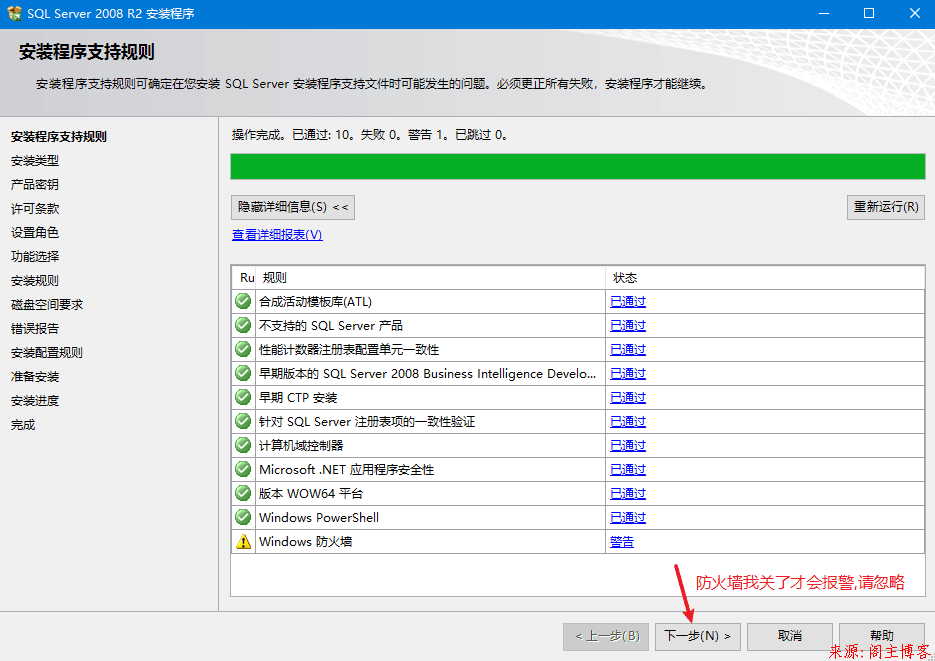
Task: Select 产品密钥 step in sidebar
Action: coord(35,185)
